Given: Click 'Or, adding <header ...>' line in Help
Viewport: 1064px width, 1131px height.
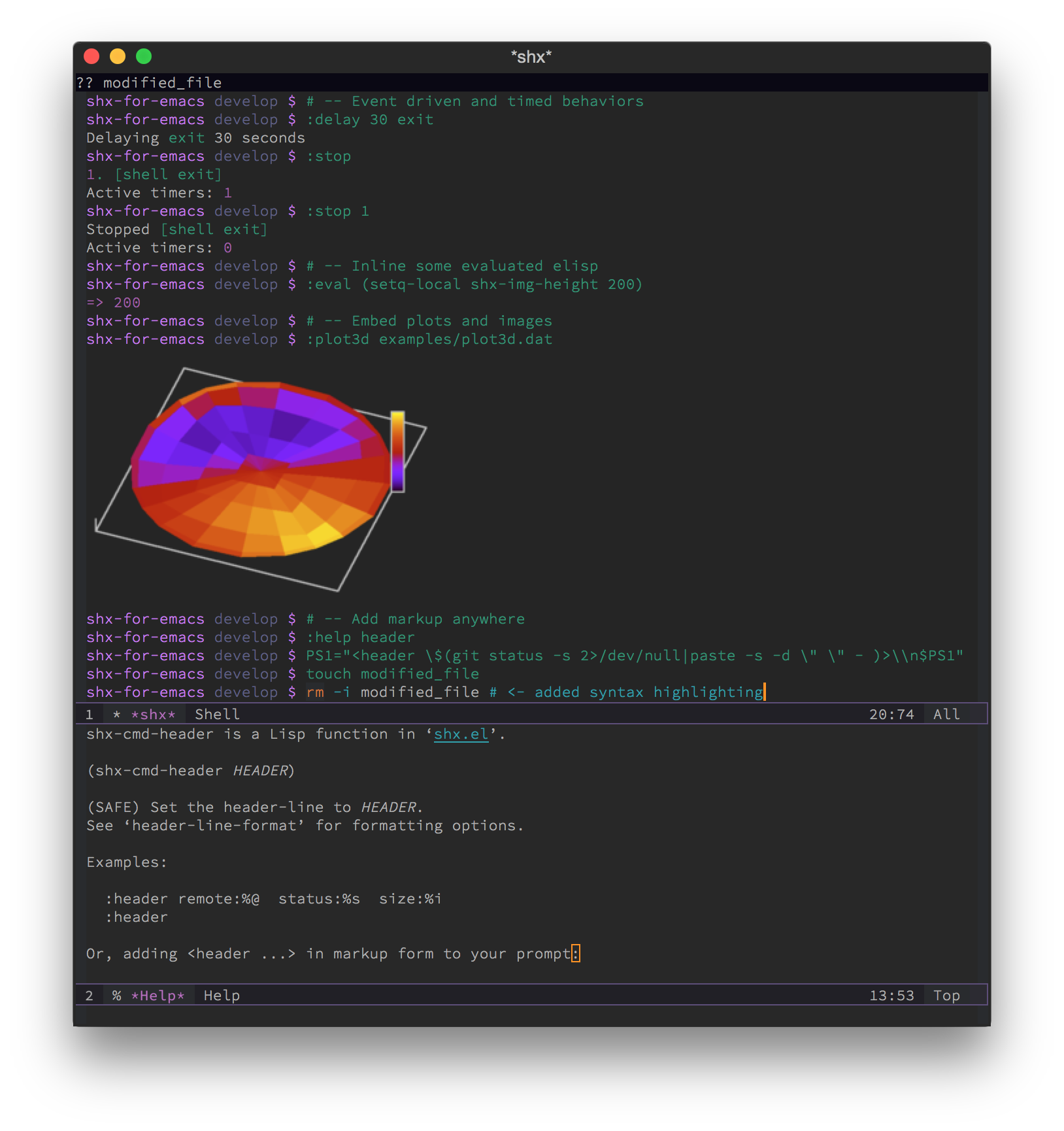Looking at the screenshot, I should [x=333, y=954].
